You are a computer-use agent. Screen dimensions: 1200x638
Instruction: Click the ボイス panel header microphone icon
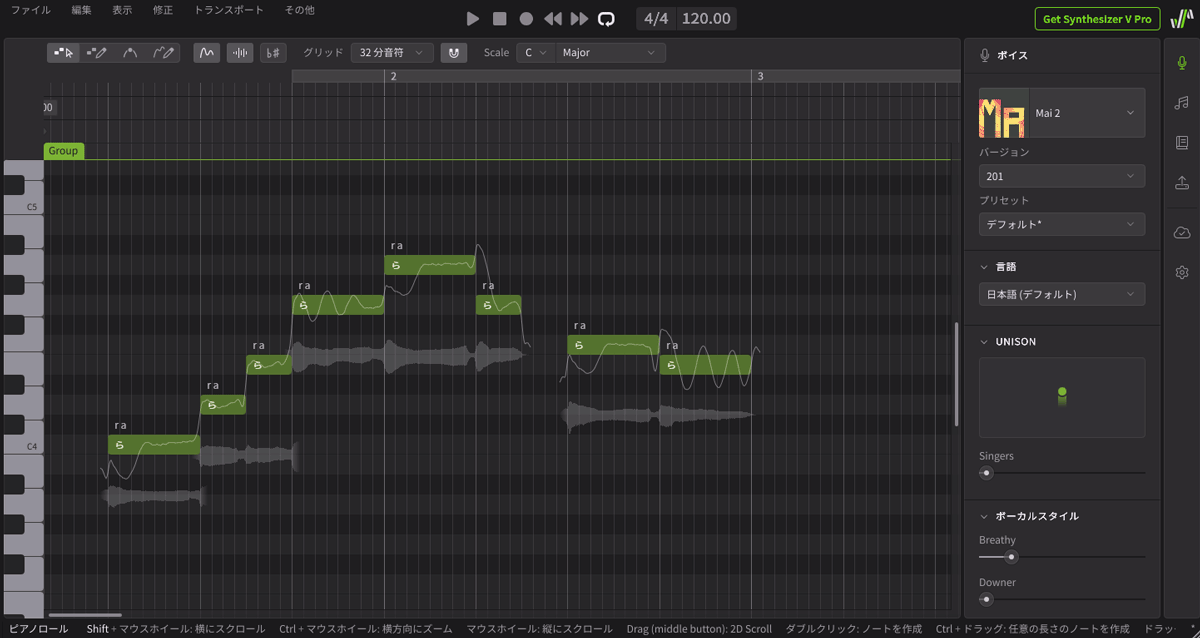coord(986,55)
